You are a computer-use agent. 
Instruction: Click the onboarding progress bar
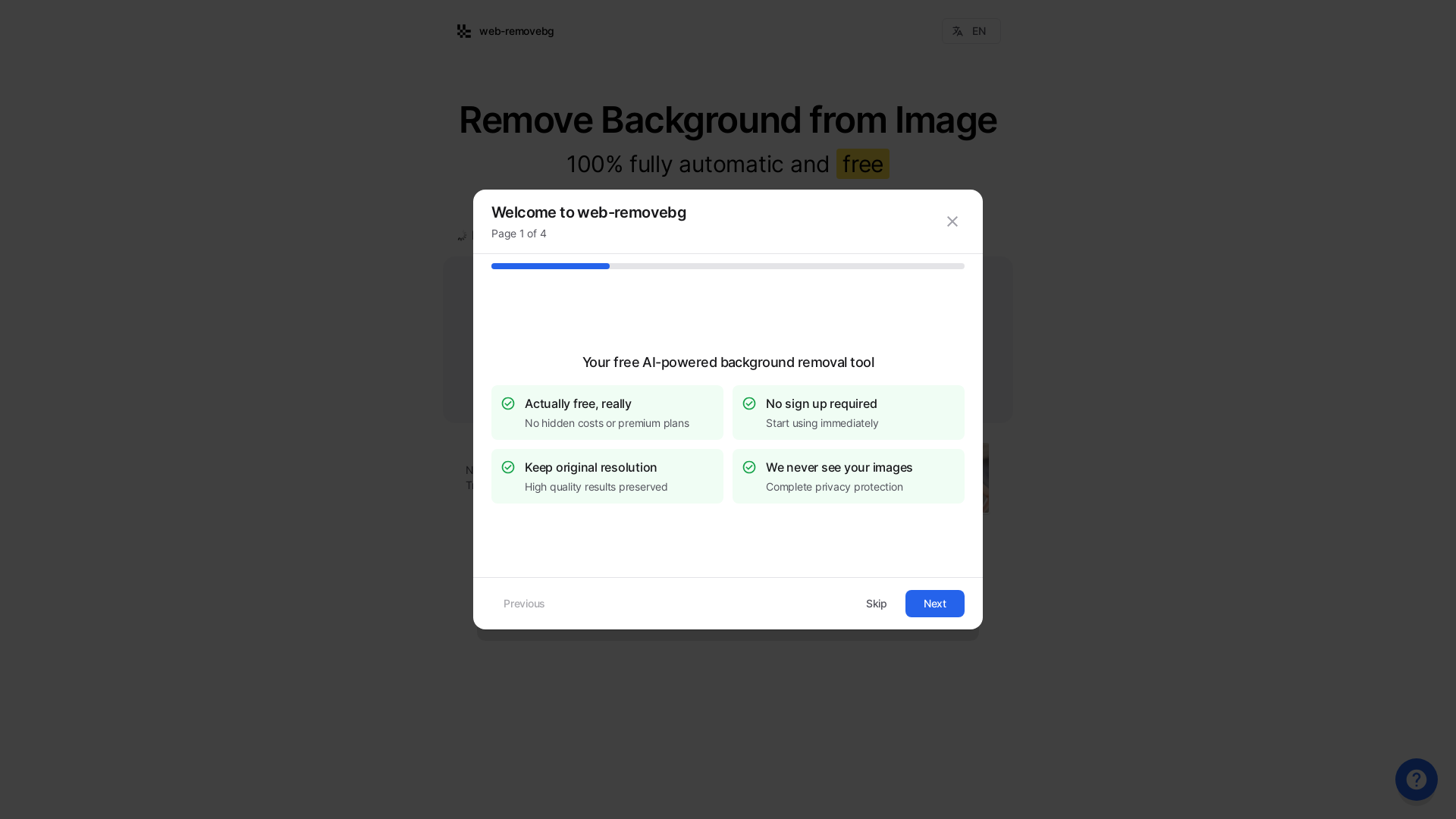click(x=728, y=266)
